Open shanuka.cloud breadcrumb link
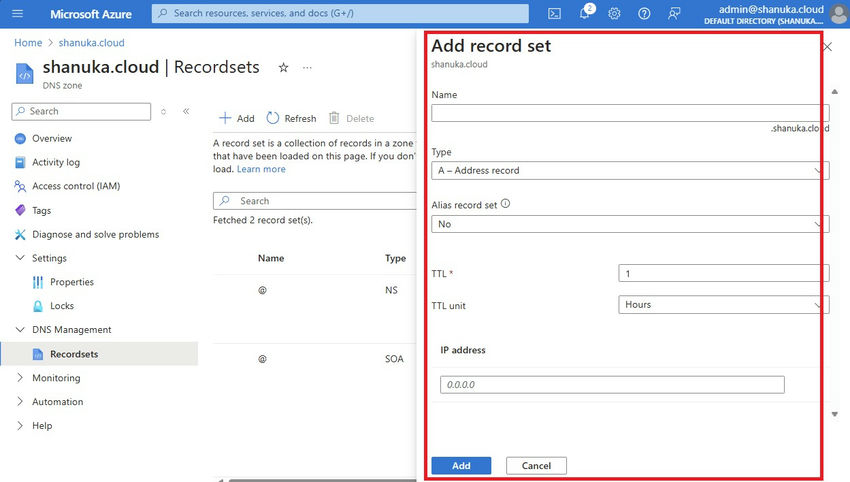The height and width of the screenshot is (482, 850). click(92, 43)
